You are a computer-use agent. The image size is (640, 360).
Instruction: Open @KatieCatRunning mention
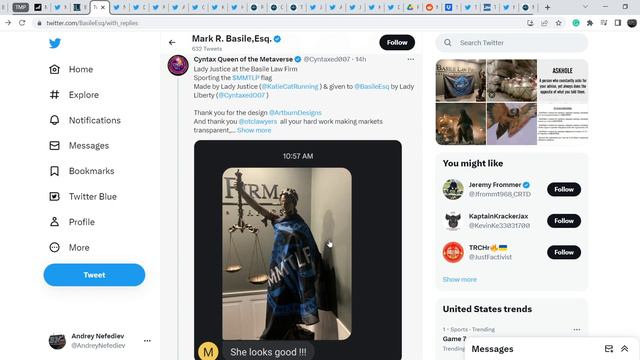289,87
